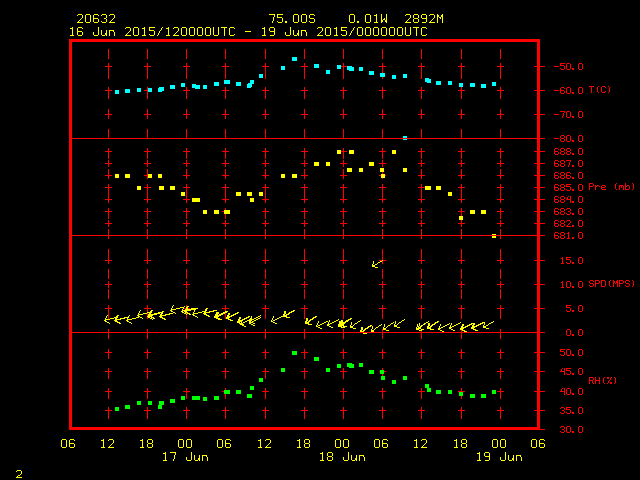Select the -70.0 temperature tick label
This screenshot has height=480, width=640.
tap(568, 115)
